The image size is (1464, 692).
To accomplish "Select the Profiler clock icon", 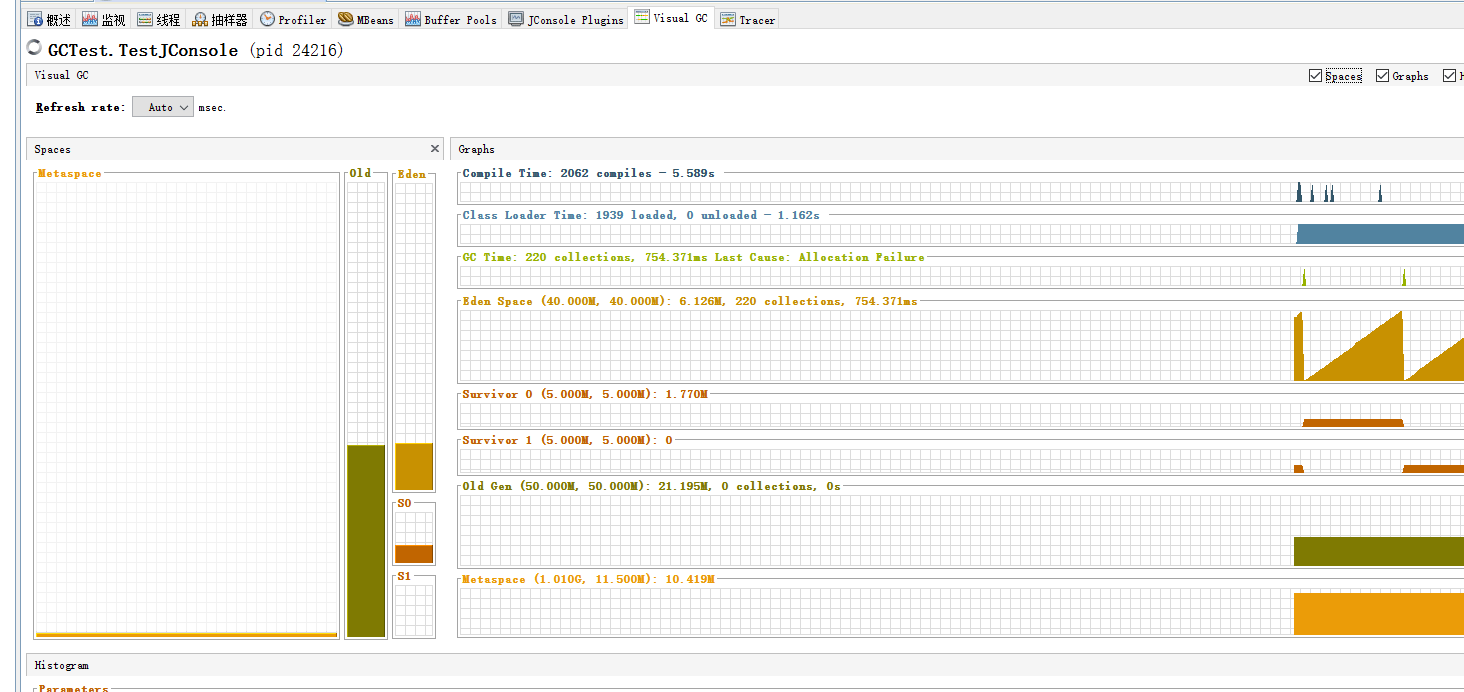I will click(x=265, y=17).
